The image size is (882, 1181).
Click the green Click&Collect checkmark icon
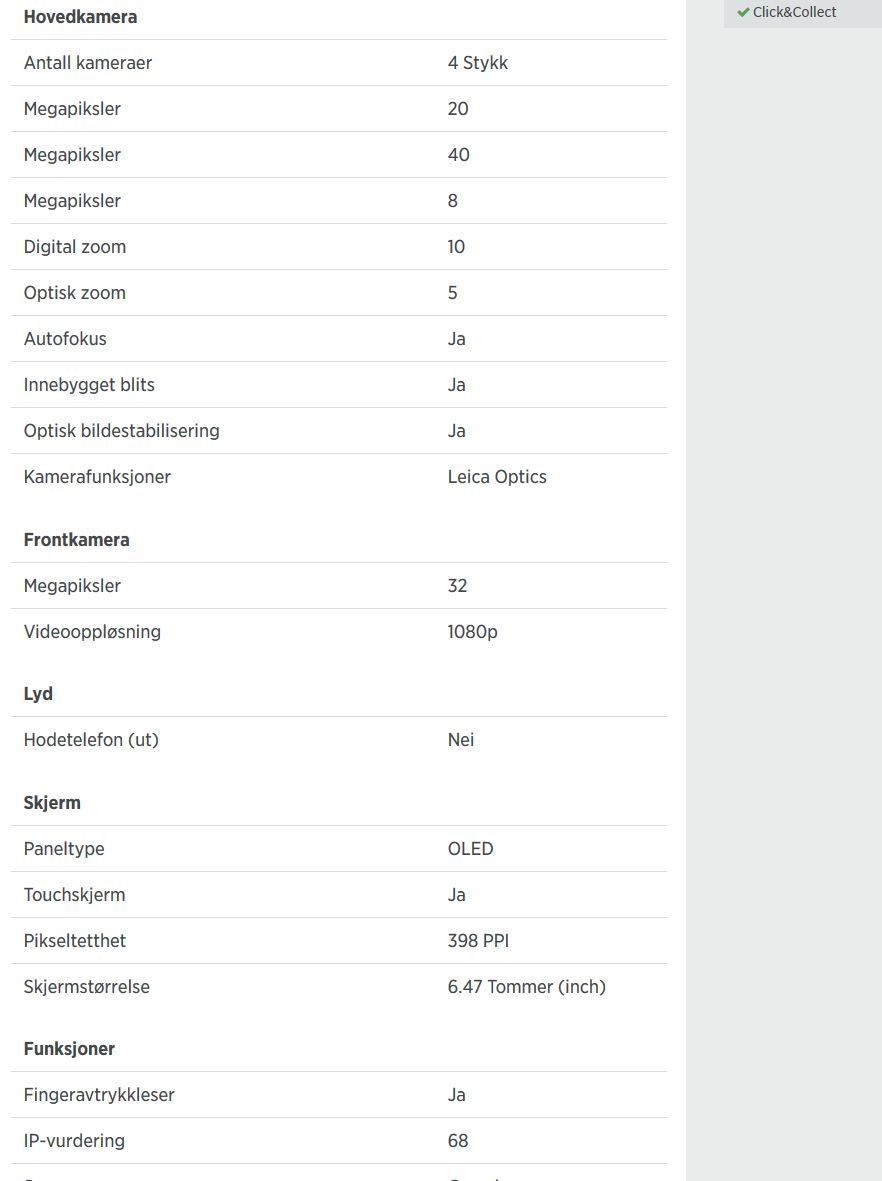(x=743, y=12)
